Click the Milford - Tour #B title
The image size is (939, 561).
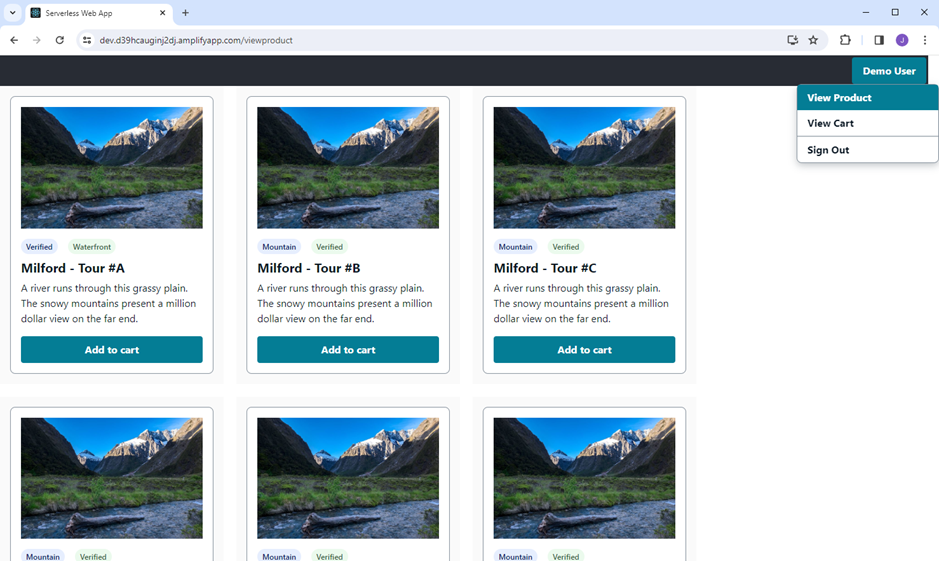(309, 268)
